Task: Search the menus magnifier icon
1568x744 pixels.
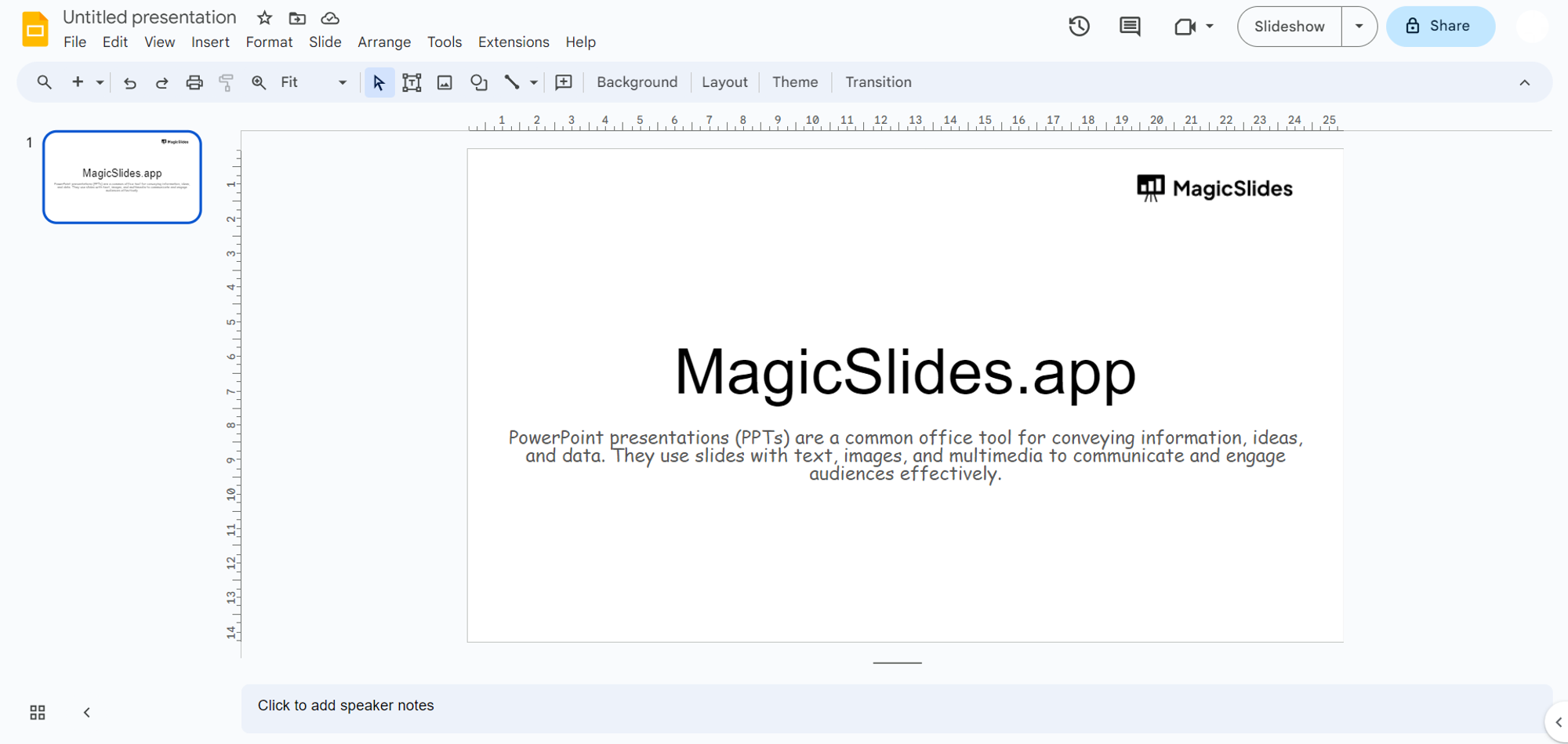Action: [x=44, y=82]
